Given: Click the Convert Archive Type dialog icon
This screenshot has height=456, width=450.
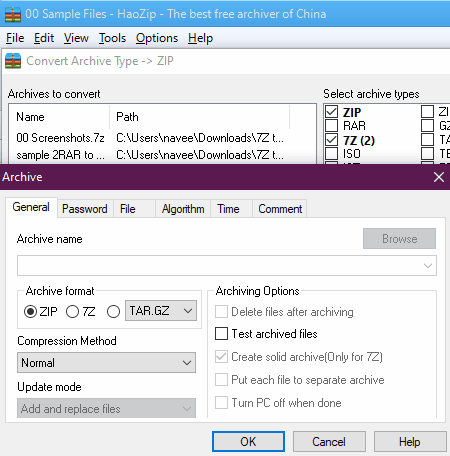Looking at the screenshot, I should pyautogui.click(x=13, y=61).
